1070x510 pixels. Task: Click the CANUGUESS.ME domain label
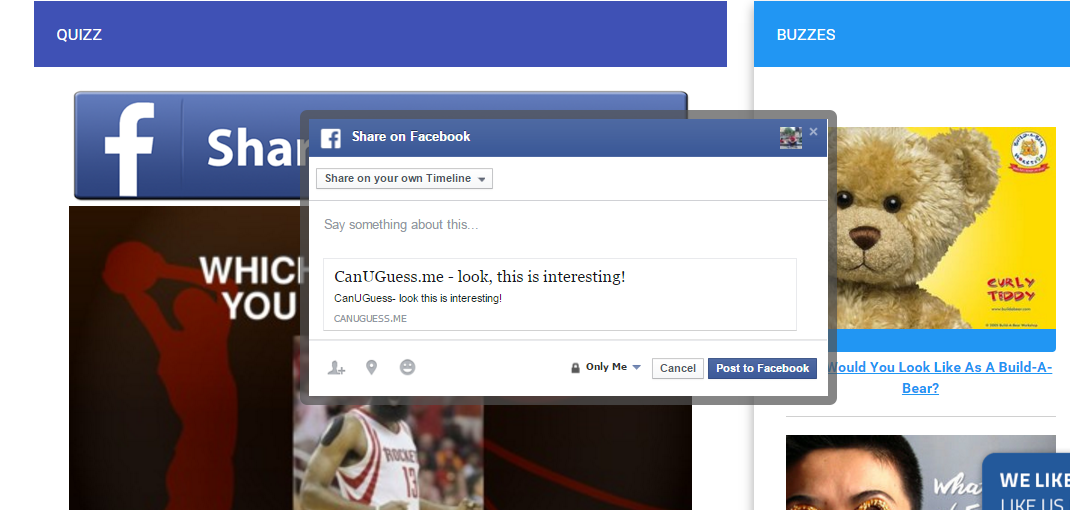[x=370, y=319]
